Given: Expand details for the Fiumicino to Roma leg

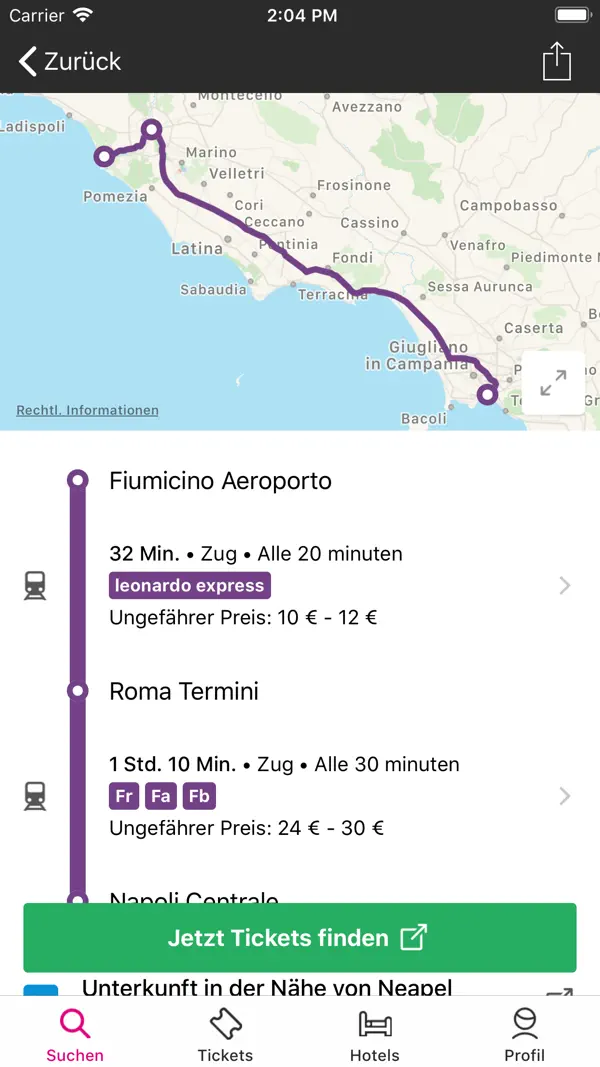Looking at the screenshot, I should coord(565,585).
